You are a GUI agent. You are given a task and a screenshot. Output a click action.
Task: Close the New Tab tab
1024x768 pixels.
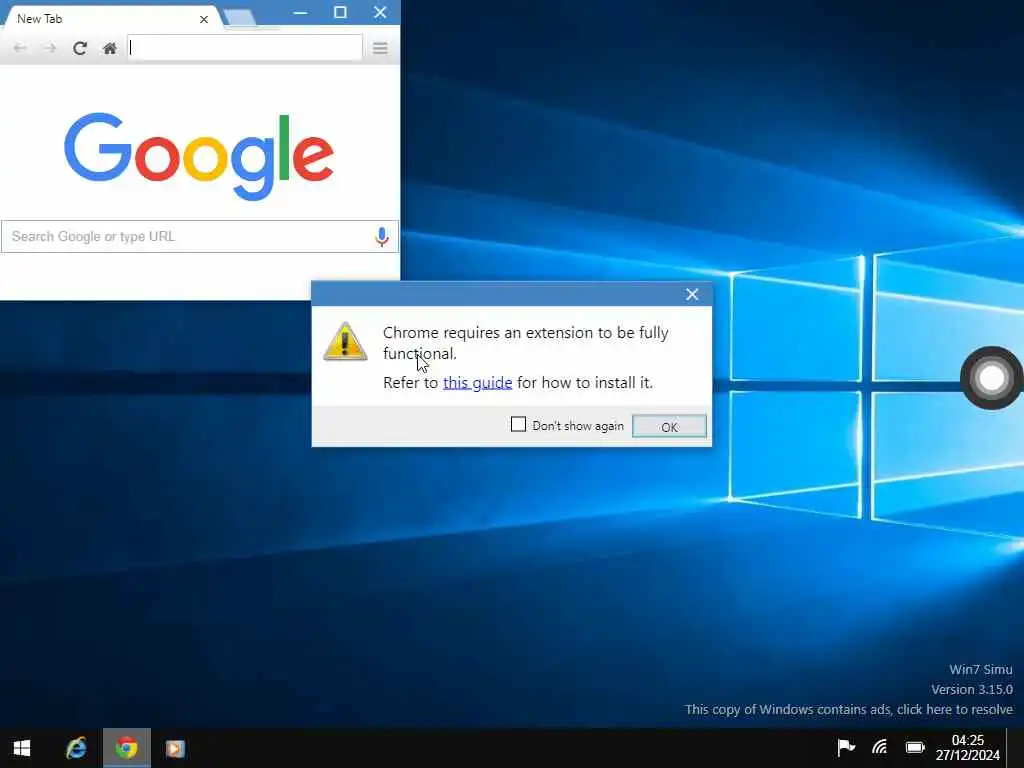(x=204, y=20)
